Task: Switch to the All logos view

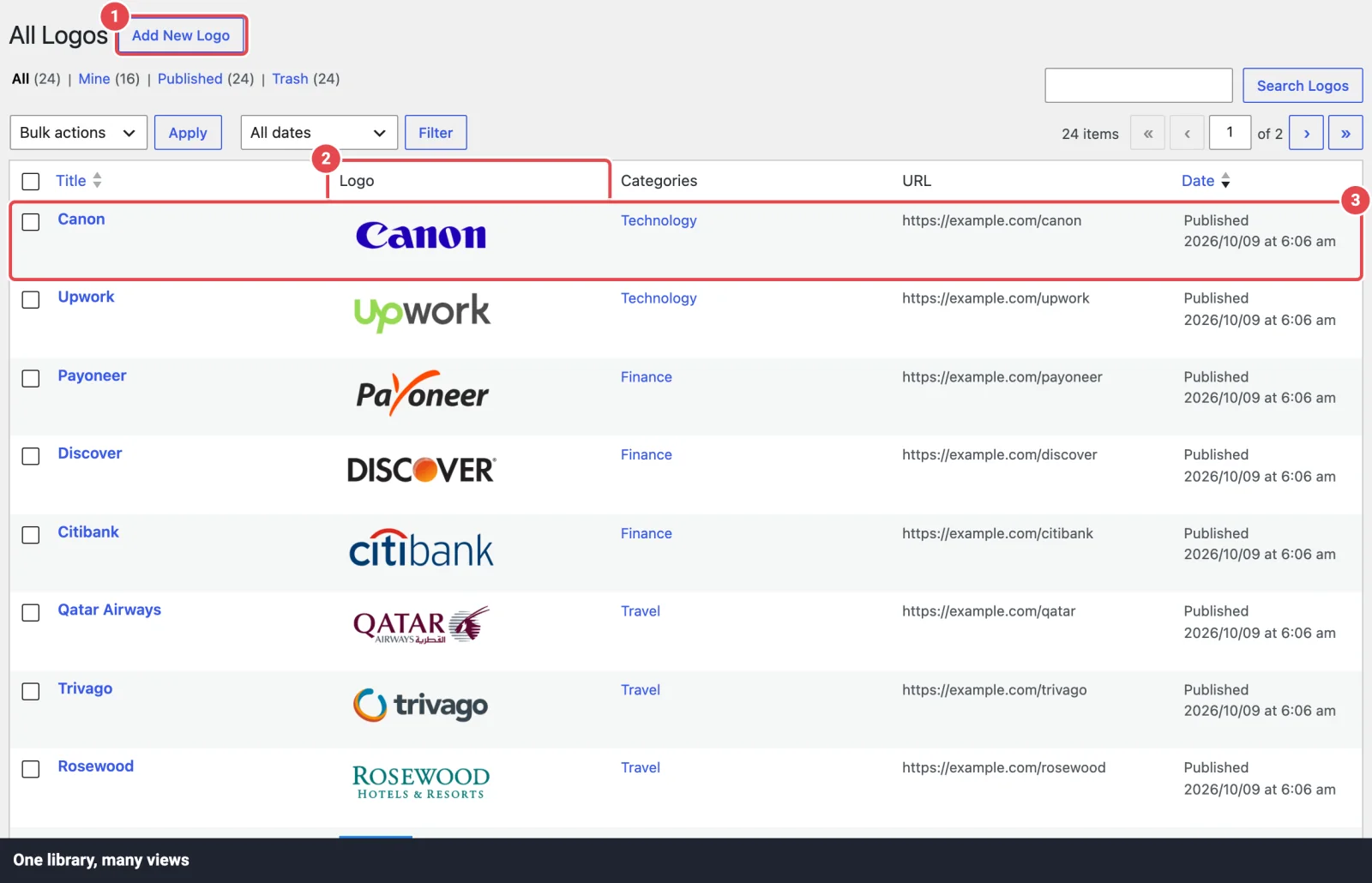Action: (x=21, y=79)
